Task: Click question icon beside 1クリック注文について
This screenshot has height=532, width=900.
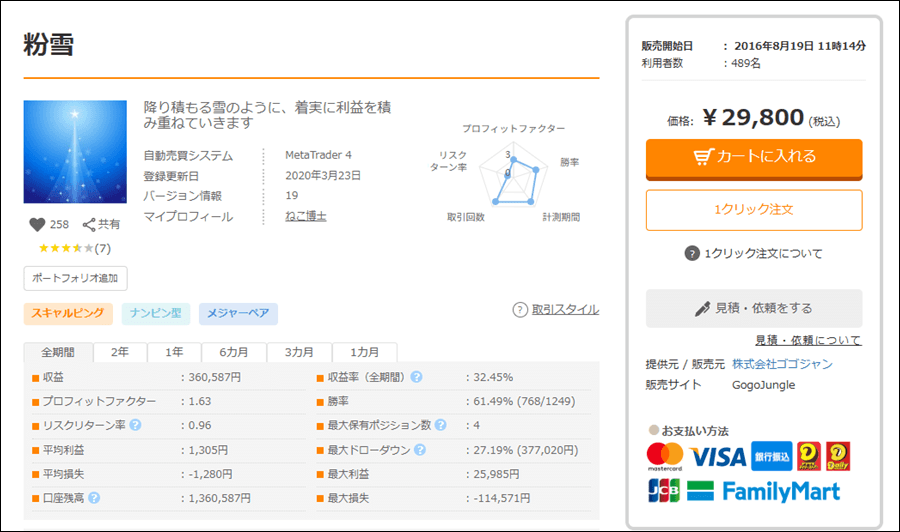Action: (x=691, y=254)
